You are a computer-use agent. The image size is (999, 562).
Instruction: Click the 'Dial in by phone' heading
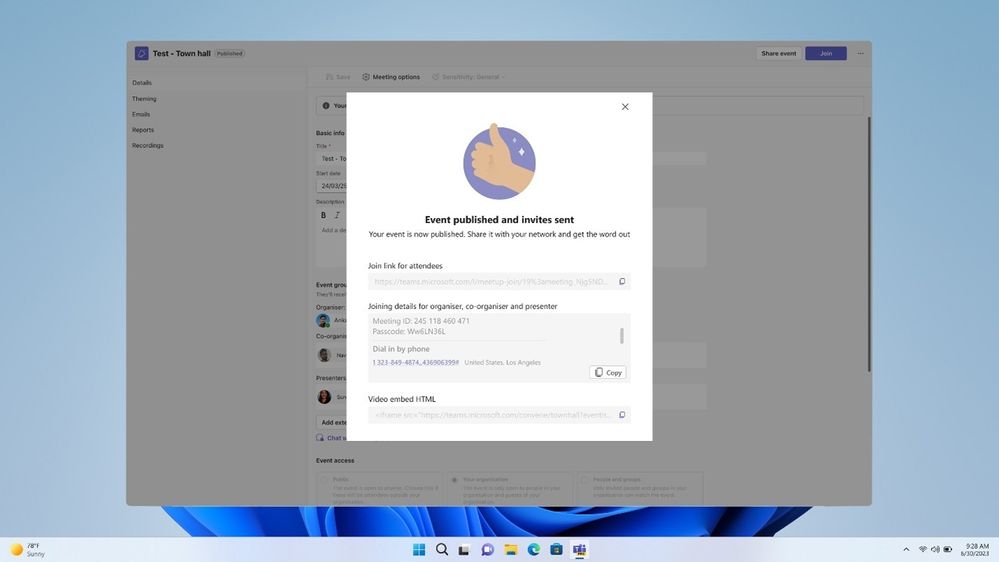(401, 349)
